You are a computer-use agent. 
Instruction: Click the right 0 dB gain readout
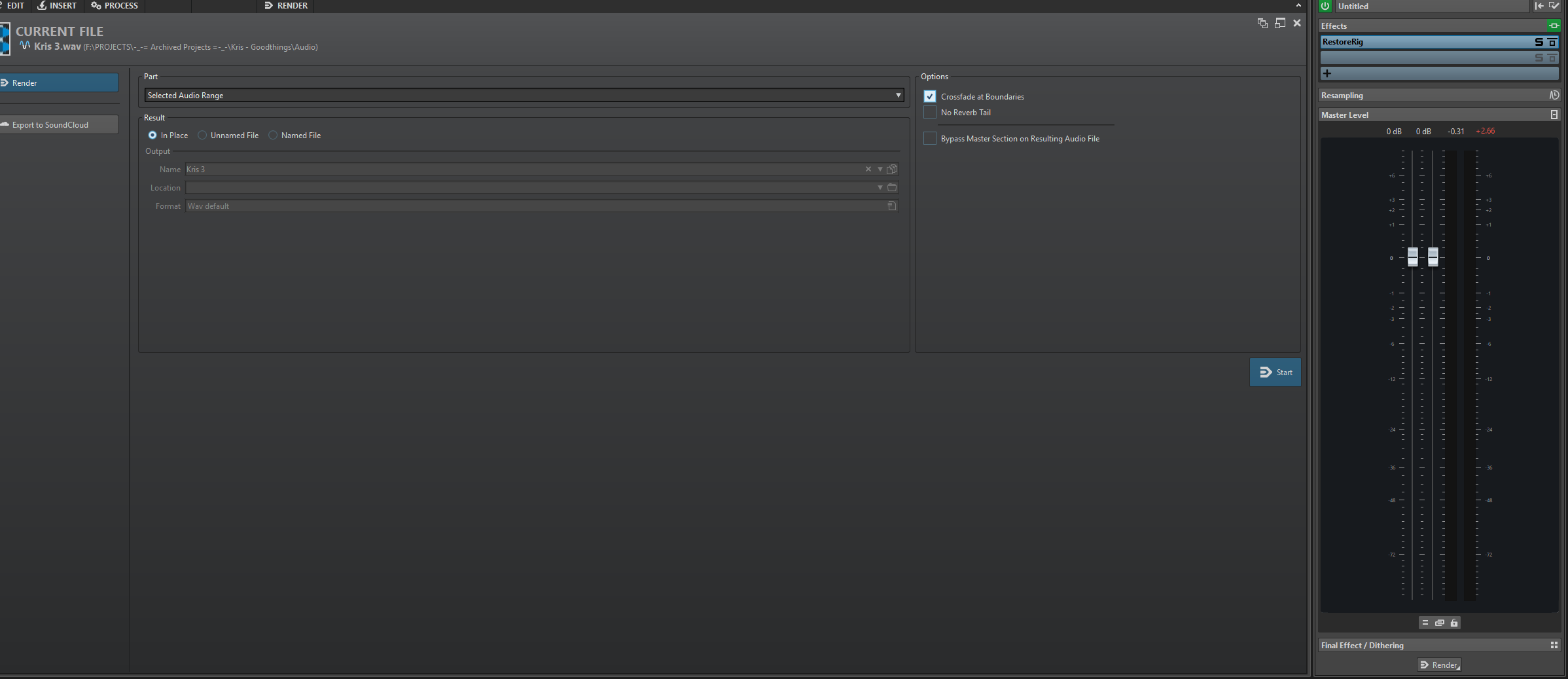[x=1423, y=131]
